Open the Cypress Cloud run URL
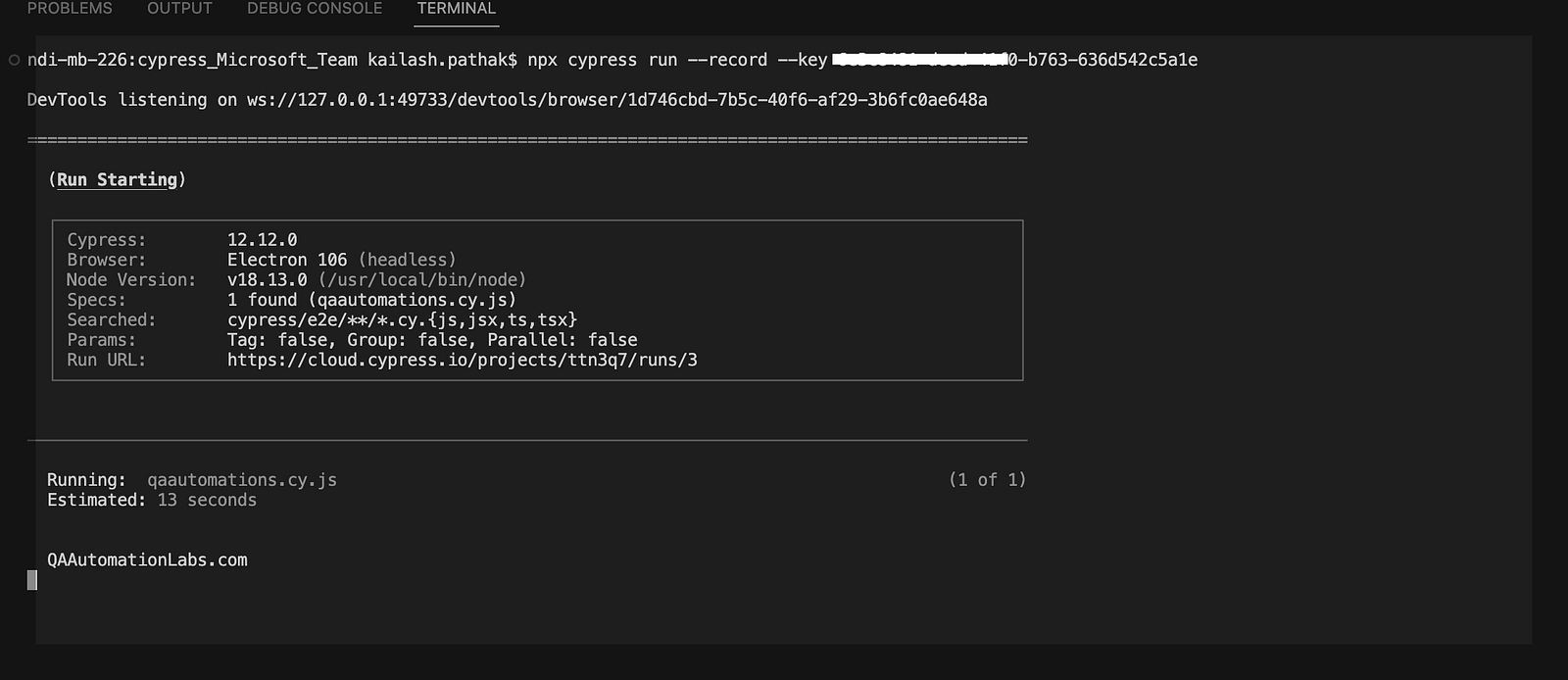This screenshot has width=1568, height=680. [463, 360]
